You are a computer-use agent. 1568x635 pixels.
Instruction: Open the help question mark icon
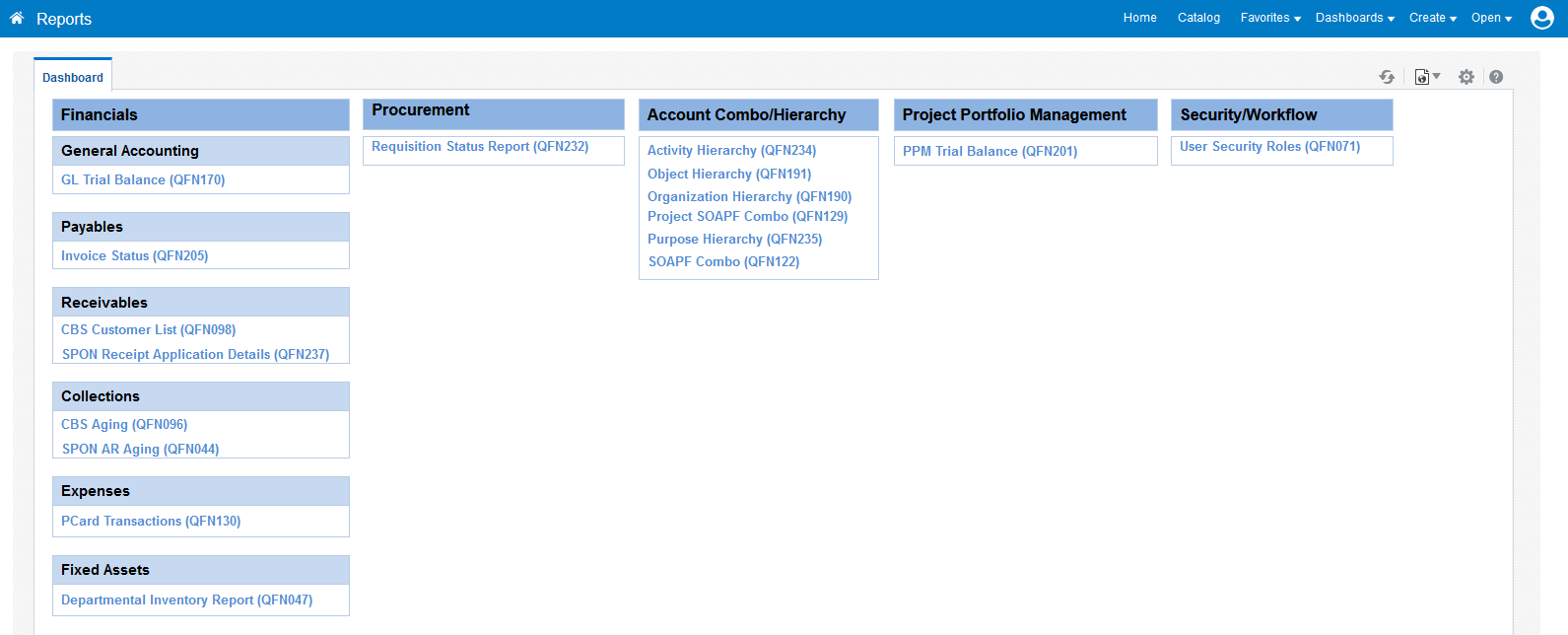[1496, 77]
